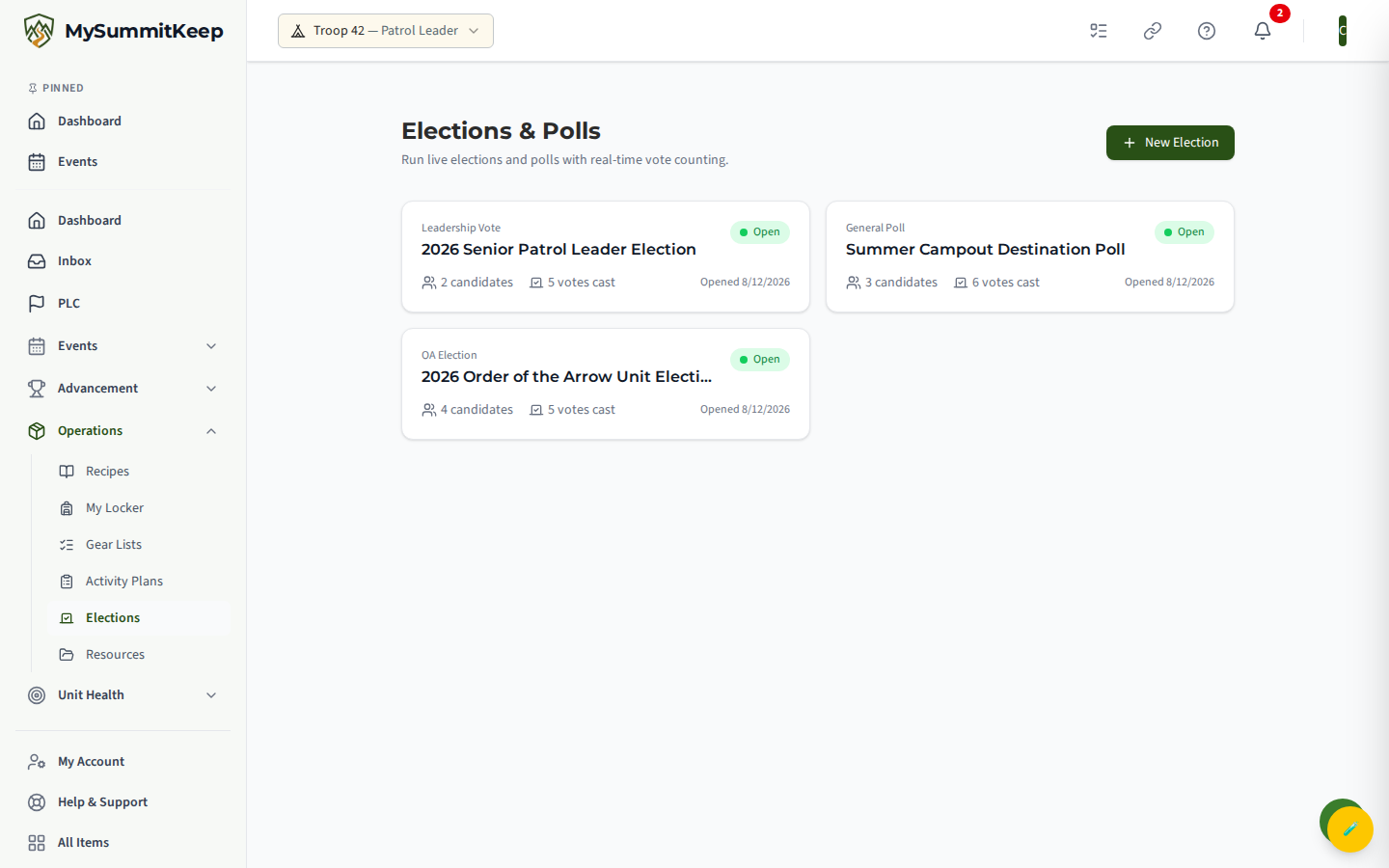
Task: Click the My Account user icon
Action: pos(37,762)
